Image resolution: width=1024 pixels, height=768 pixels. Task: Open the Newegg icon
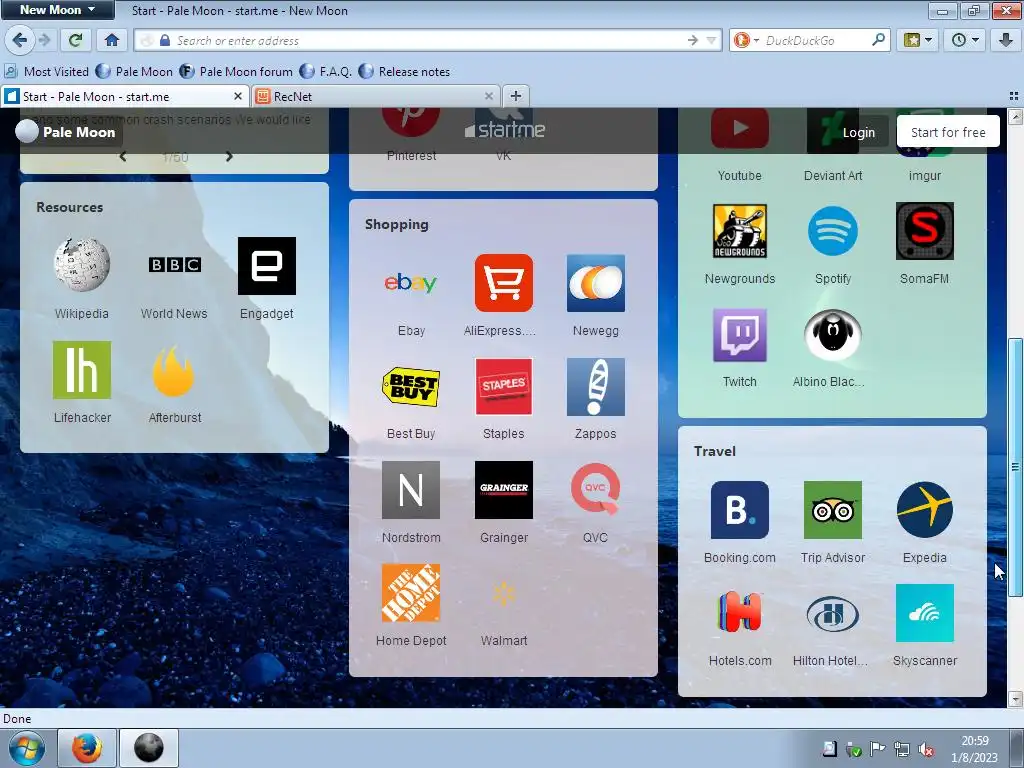(x=596, y=283)
